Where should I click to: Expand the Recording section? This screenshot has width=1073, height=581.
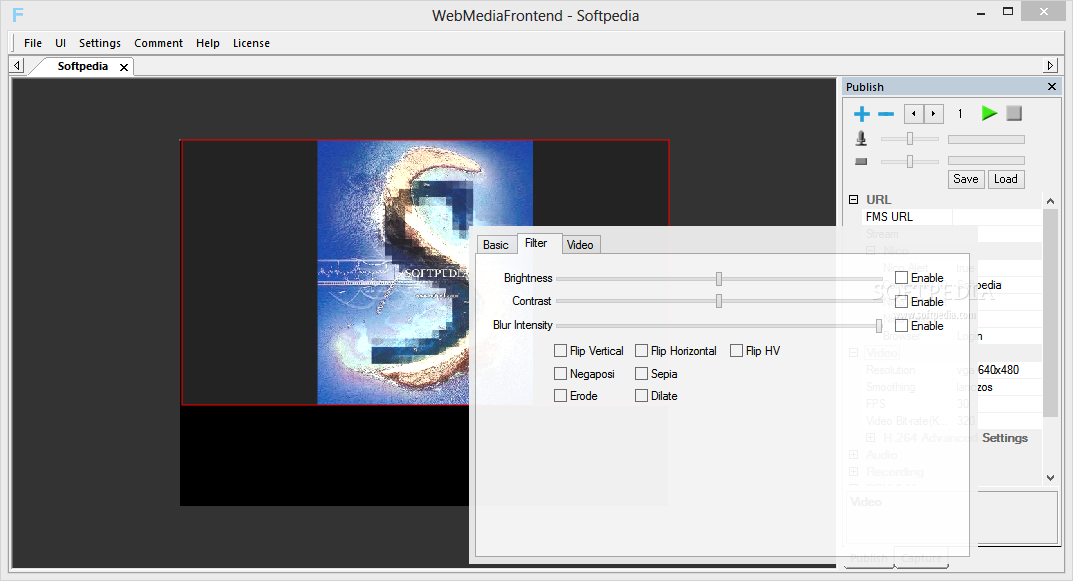coord(853,472)
